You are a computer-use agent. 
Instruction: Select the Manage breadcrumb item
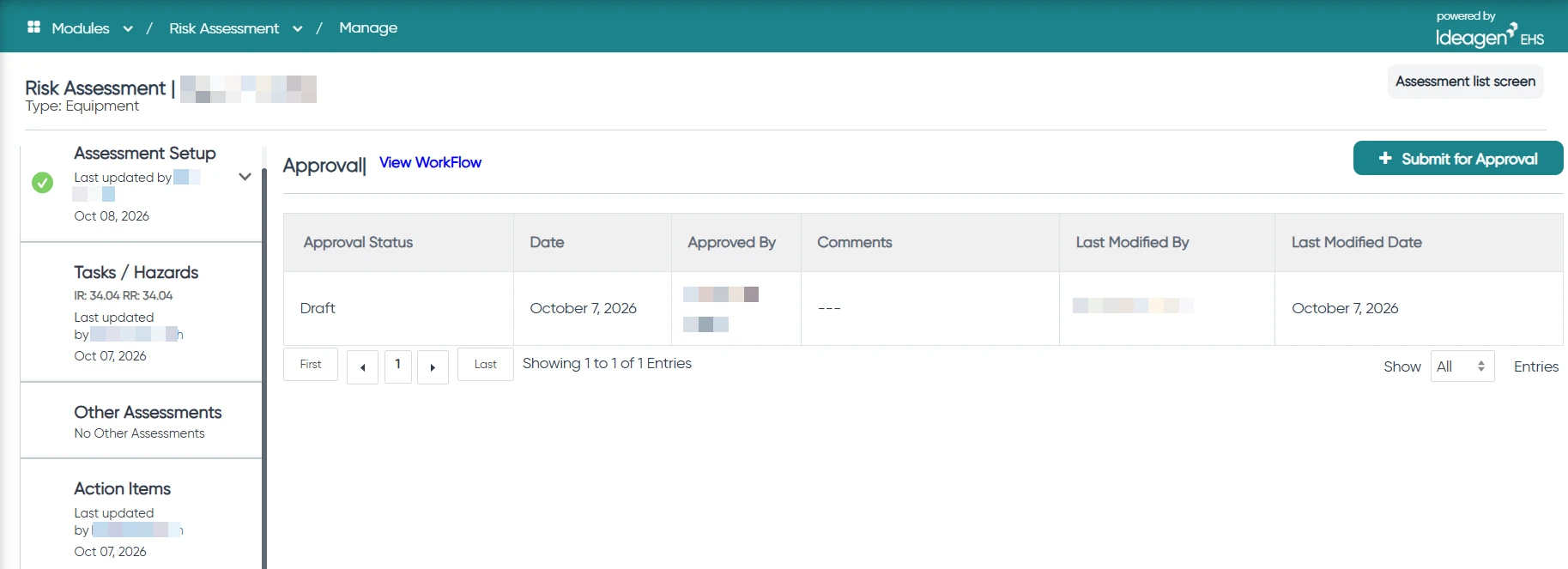coord(368,27)
